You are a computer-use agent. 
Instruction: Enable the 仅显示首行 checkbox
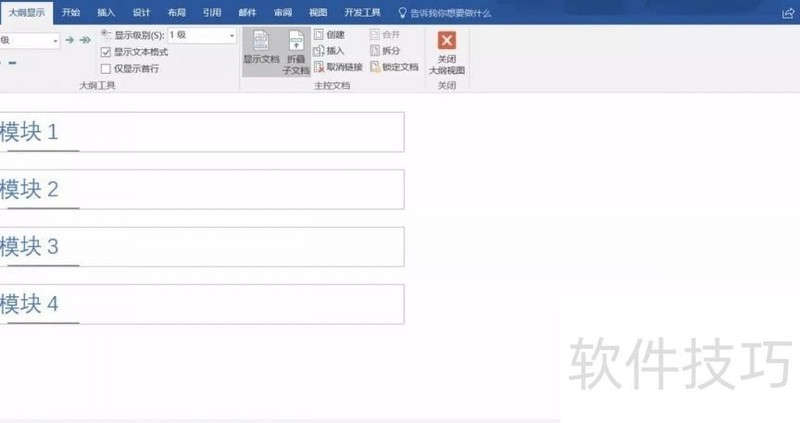click(x=106, y=68)
